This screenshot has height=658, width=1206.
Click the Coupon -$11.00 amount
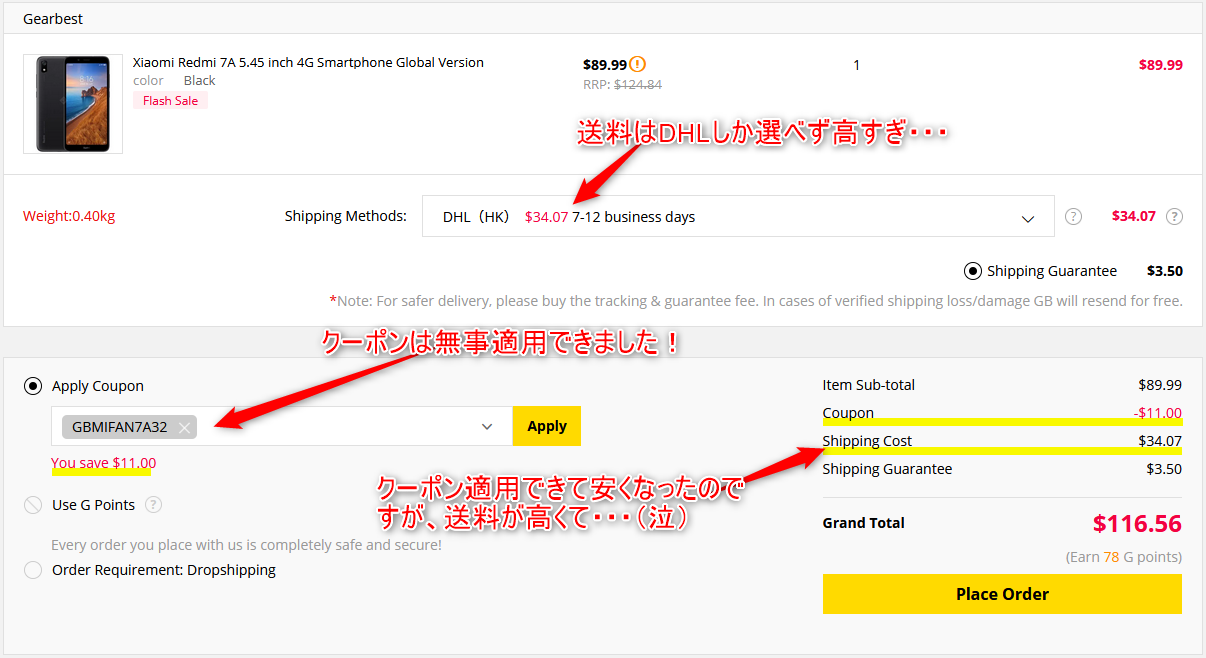[x=1157, y=413]
